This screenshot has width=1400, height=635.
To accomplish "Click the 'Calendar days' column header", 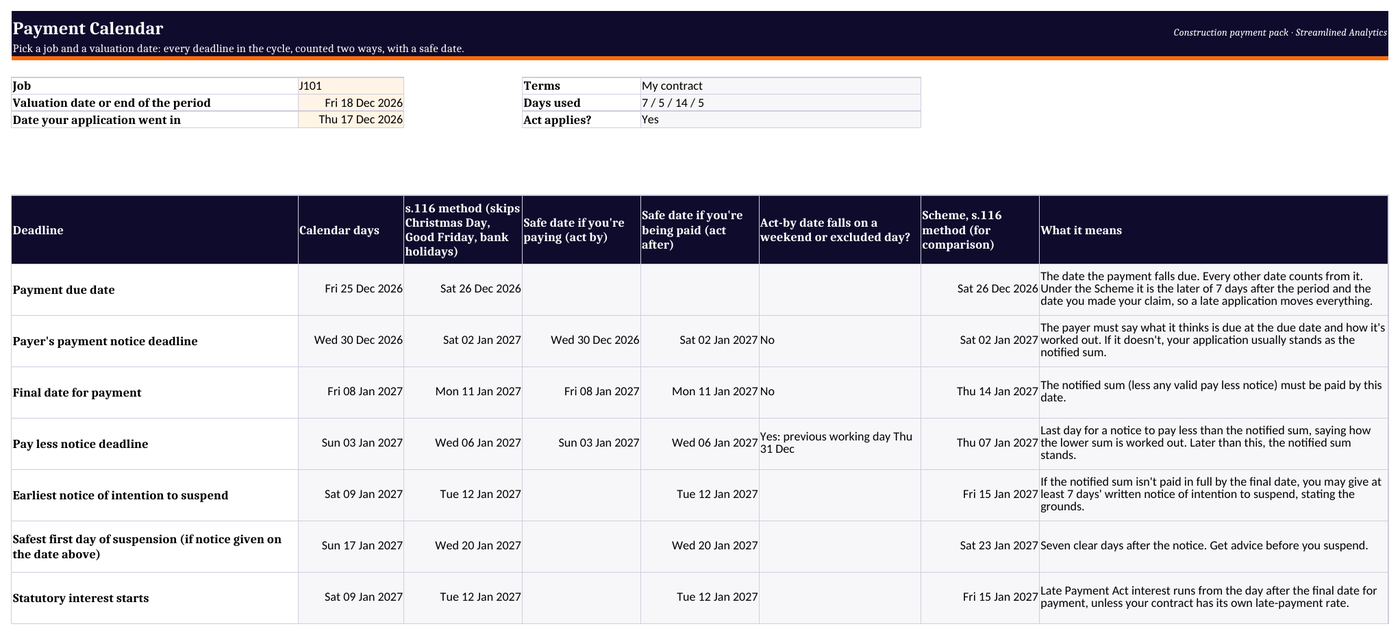I will [351, 230].
